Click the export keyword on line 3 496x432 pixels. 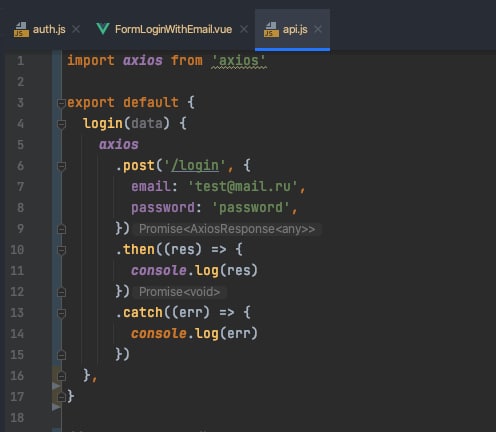pos(91,103)
